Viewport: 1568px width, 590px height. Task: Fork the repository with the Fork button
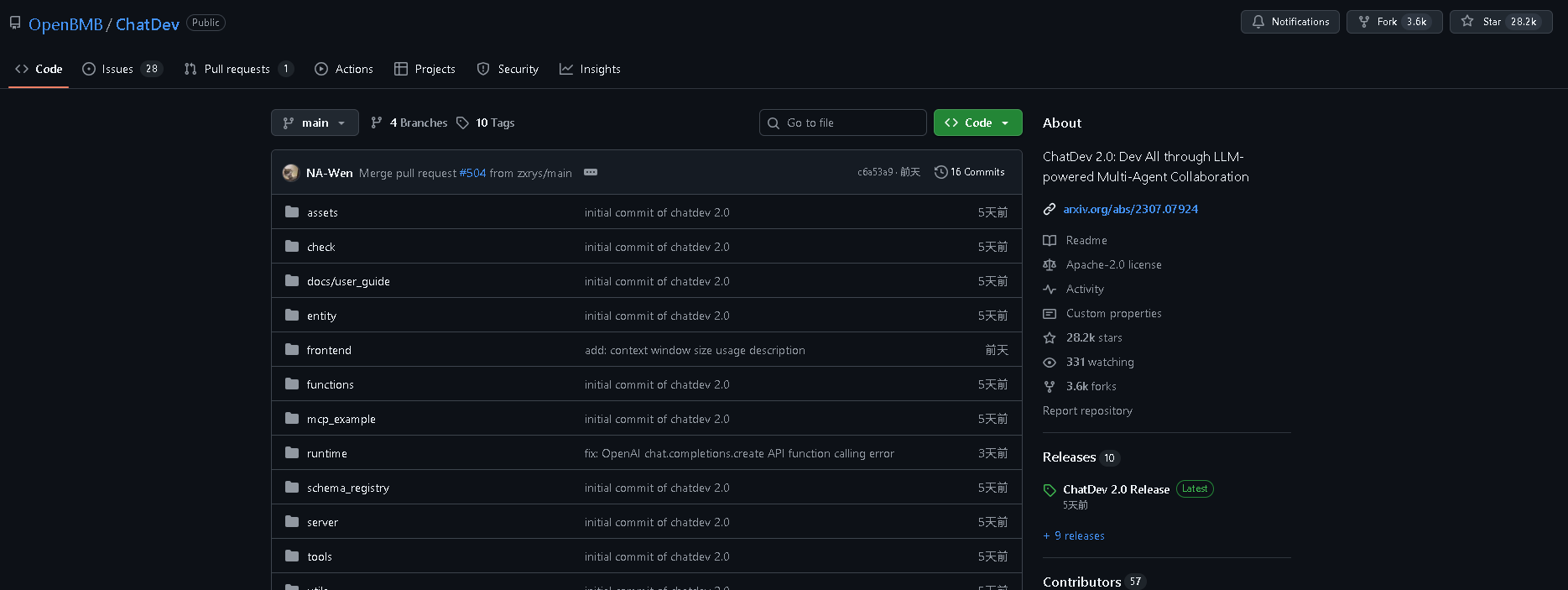pos(1394,22)
